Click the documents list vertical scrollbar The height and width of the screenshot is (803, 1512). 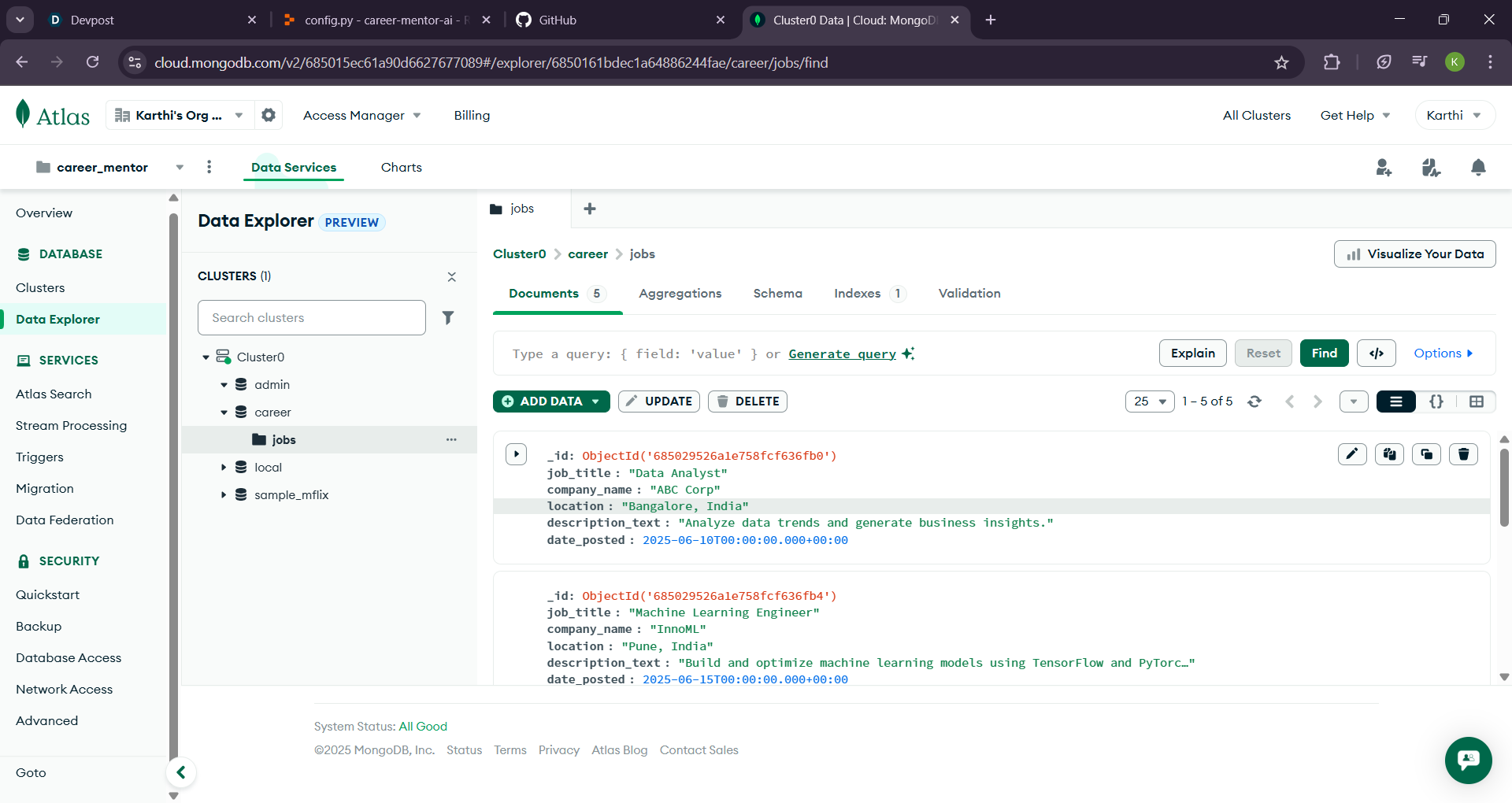tap(1504, 488)
